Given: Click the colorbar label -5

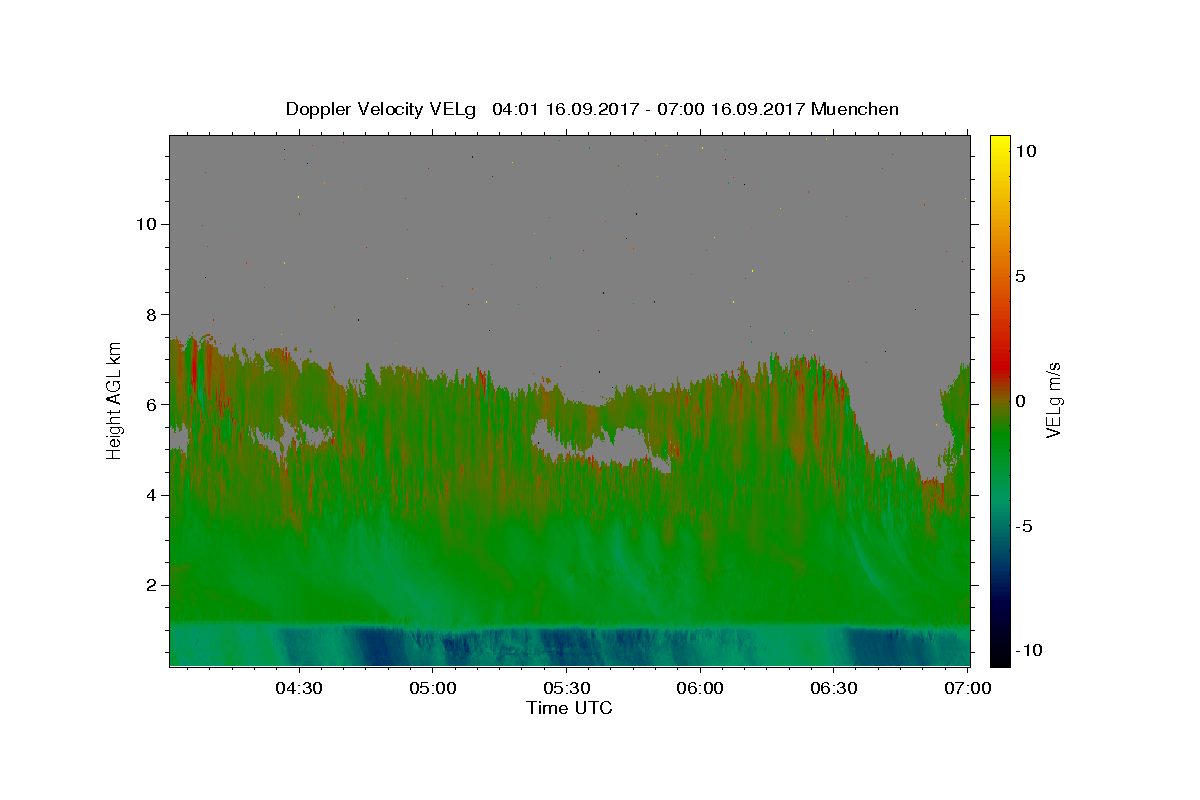Looking at the screenshot, I should click(x=1025, y=526).
